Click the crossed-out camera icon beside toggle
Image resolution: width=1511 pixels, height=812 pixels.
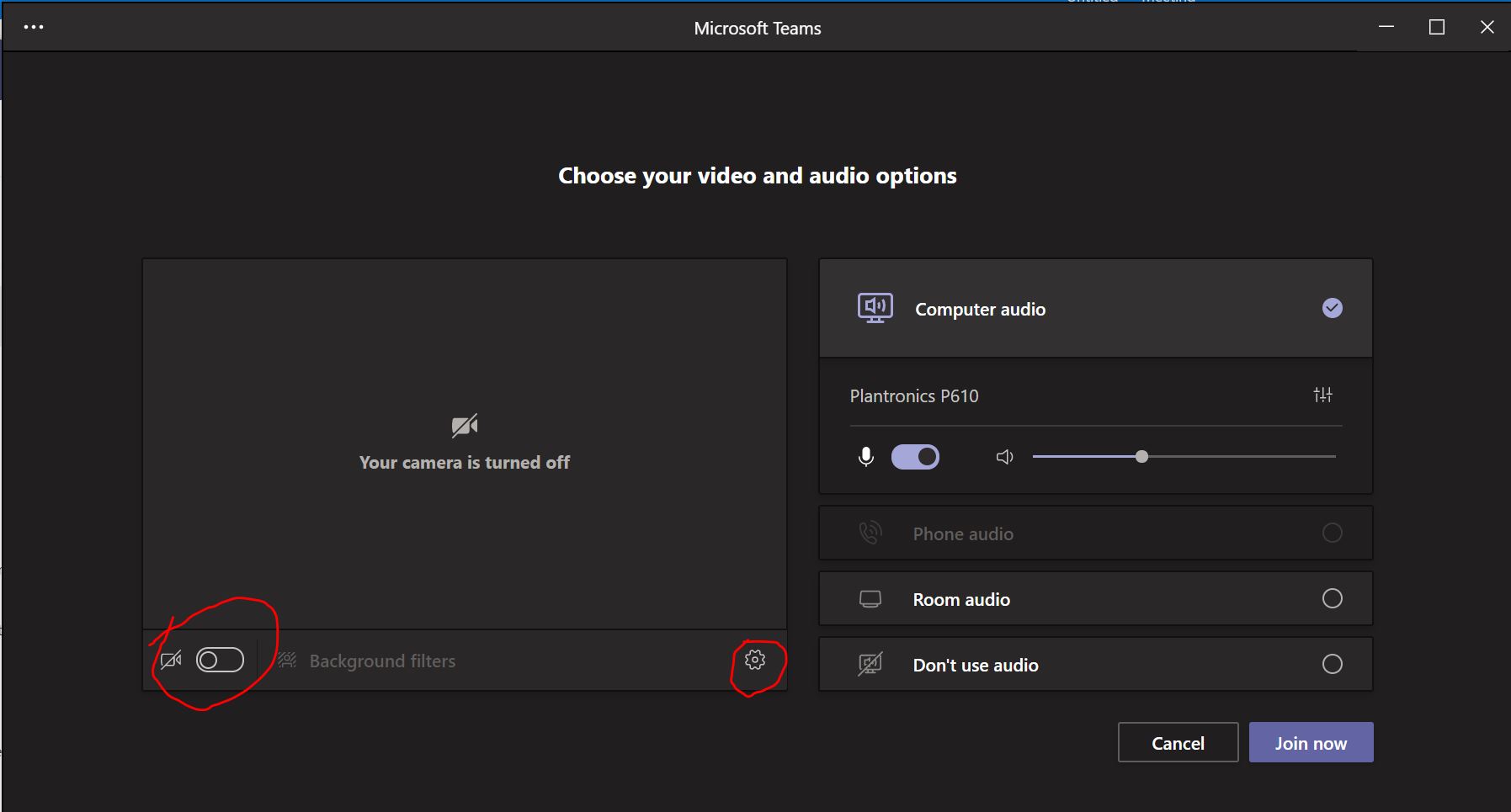(x=171, y=661)
